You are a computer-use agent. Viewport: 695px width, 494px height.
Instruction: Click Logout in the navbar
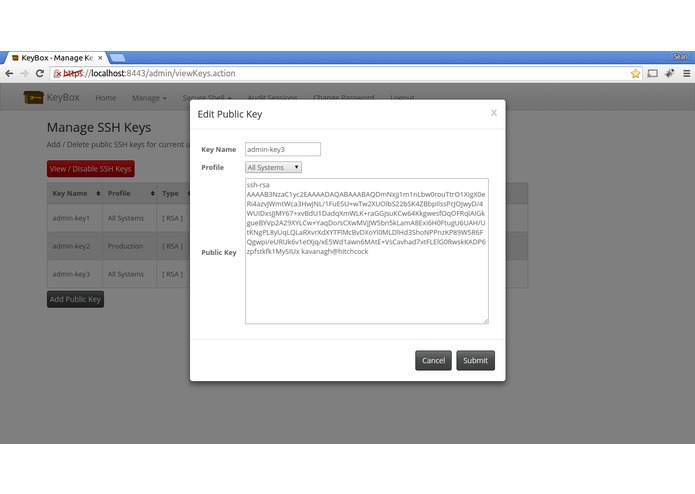(x=402, y=97)
